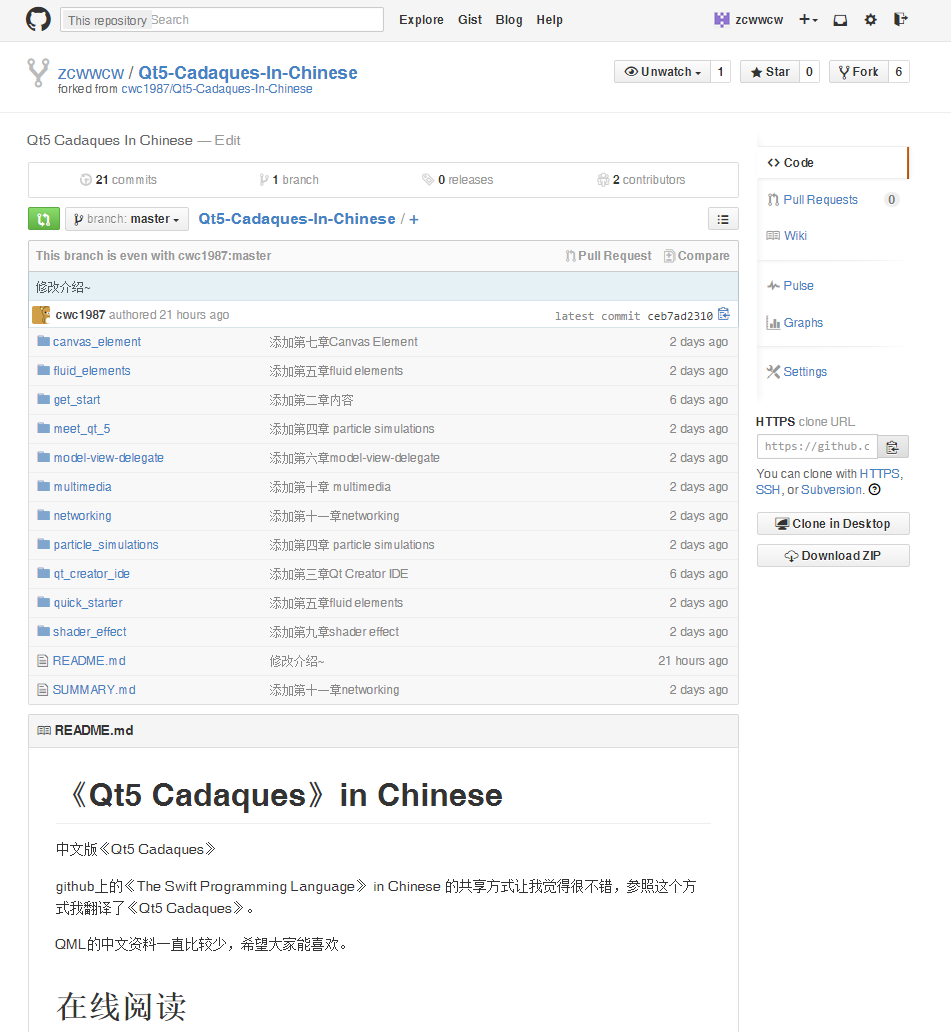The width and height of the screenshot is (951, 1032).
Task: Open commit message 添加第三章Qt Creator IDE
Action: [x=339, y=573]
